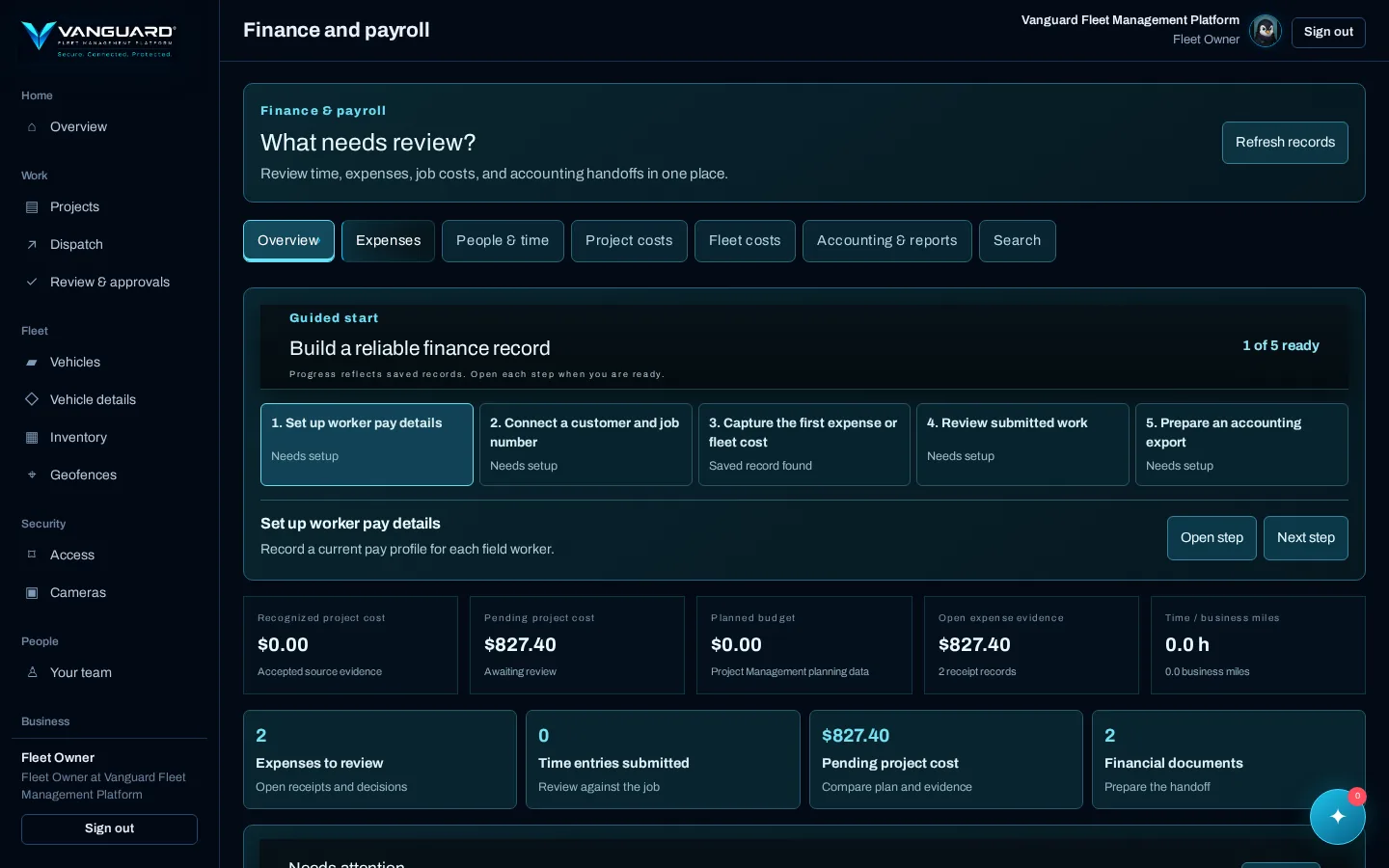
Task: Click the Vehicle details diamond icon
Action: (32, 399)
